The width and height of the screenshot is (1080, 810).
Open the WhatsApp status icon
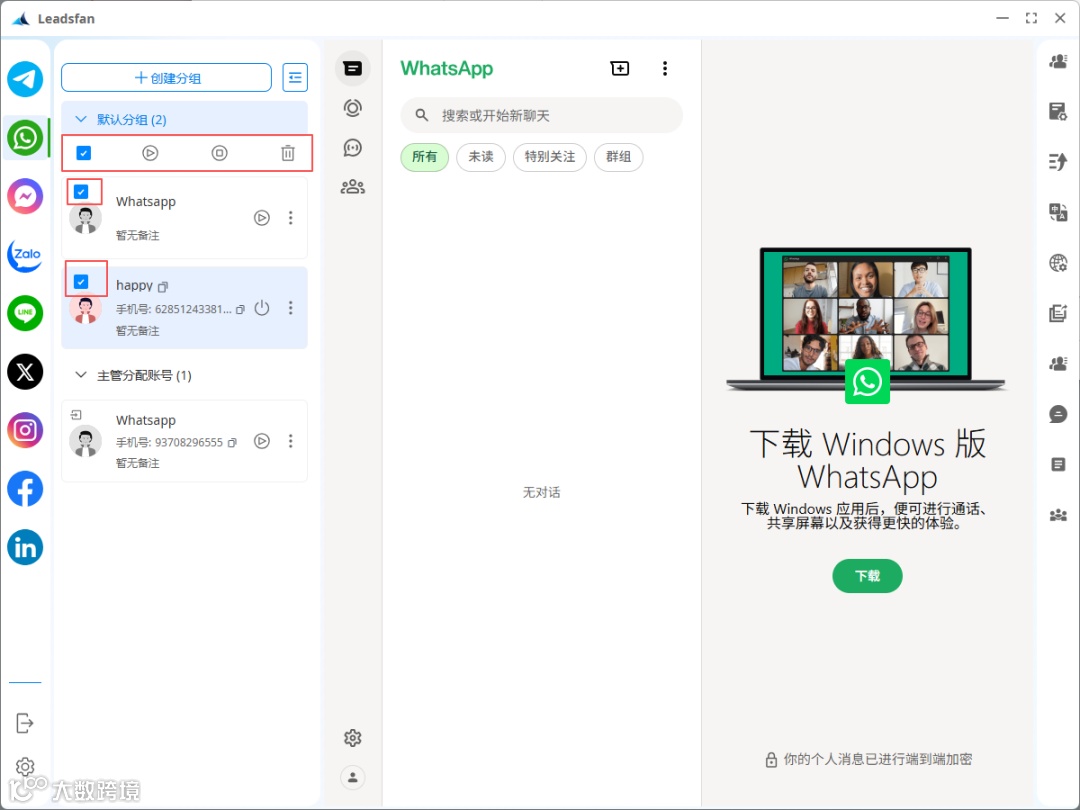pyautogui.click(x=353, y=108)
